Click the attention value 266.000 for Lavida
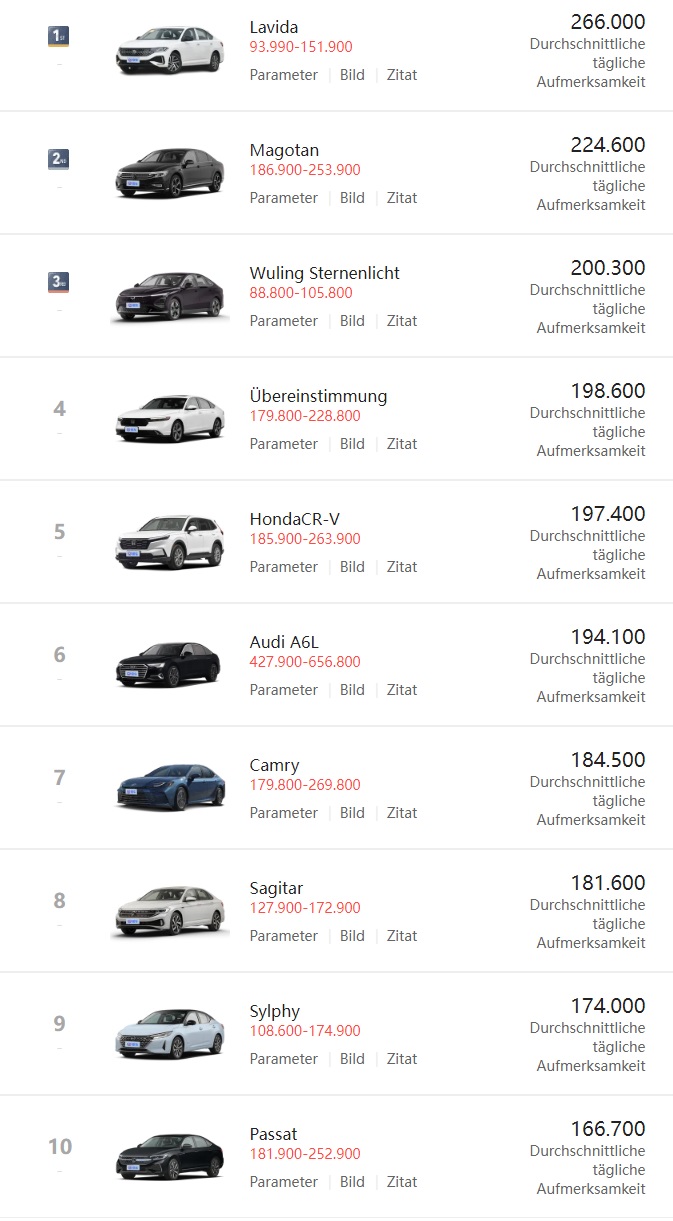Image resolution: width=673 pixels, height=1221 pixels. (x=606, y=21)
